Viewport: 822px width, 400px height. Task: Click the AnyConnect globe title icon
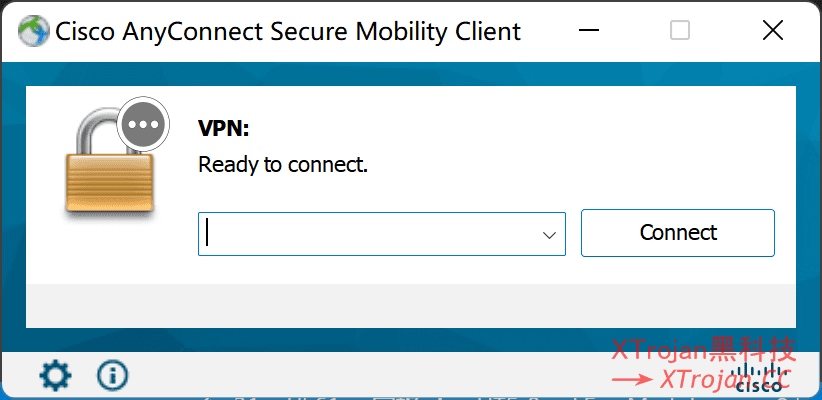(33, 31)
